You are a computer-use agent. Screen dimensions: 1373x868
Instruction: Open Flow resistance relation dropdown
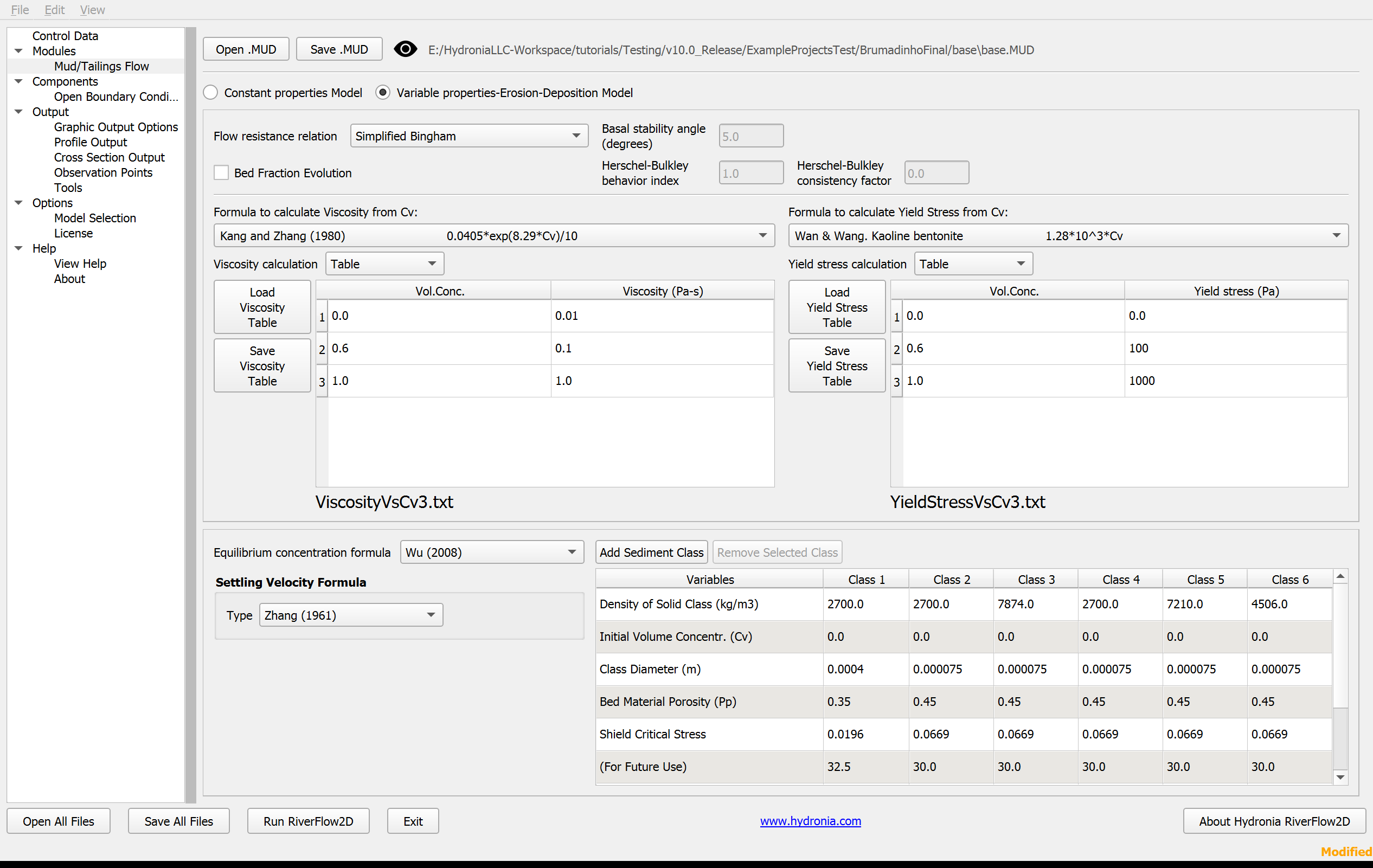click(469, 136)
